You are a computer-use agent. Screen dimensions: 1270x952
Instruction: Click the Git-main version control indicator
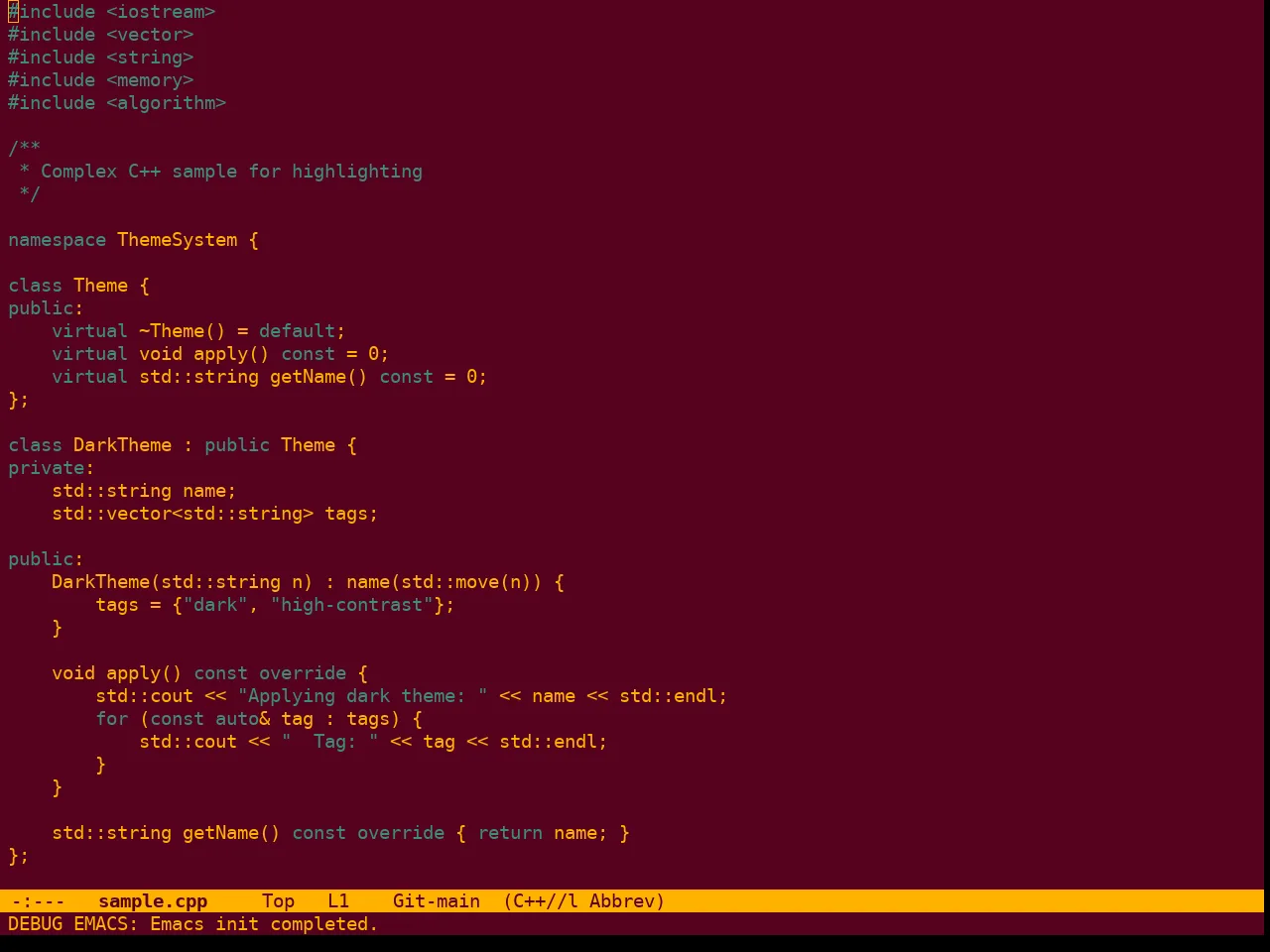click(x=437, y=901)
